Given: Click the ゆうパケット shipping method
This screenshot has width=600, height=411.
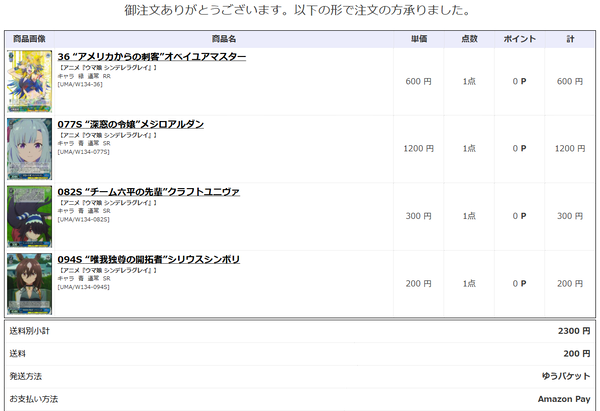Looking at the screenshot, I should tap(566, 376).
